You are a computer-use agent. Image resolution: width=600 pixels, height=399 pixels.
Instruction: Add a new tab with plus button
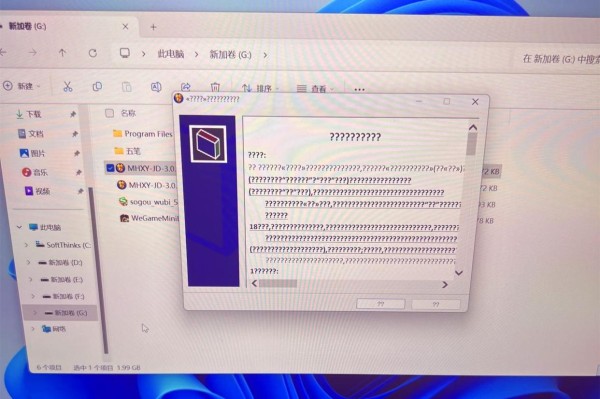[153, 27]
